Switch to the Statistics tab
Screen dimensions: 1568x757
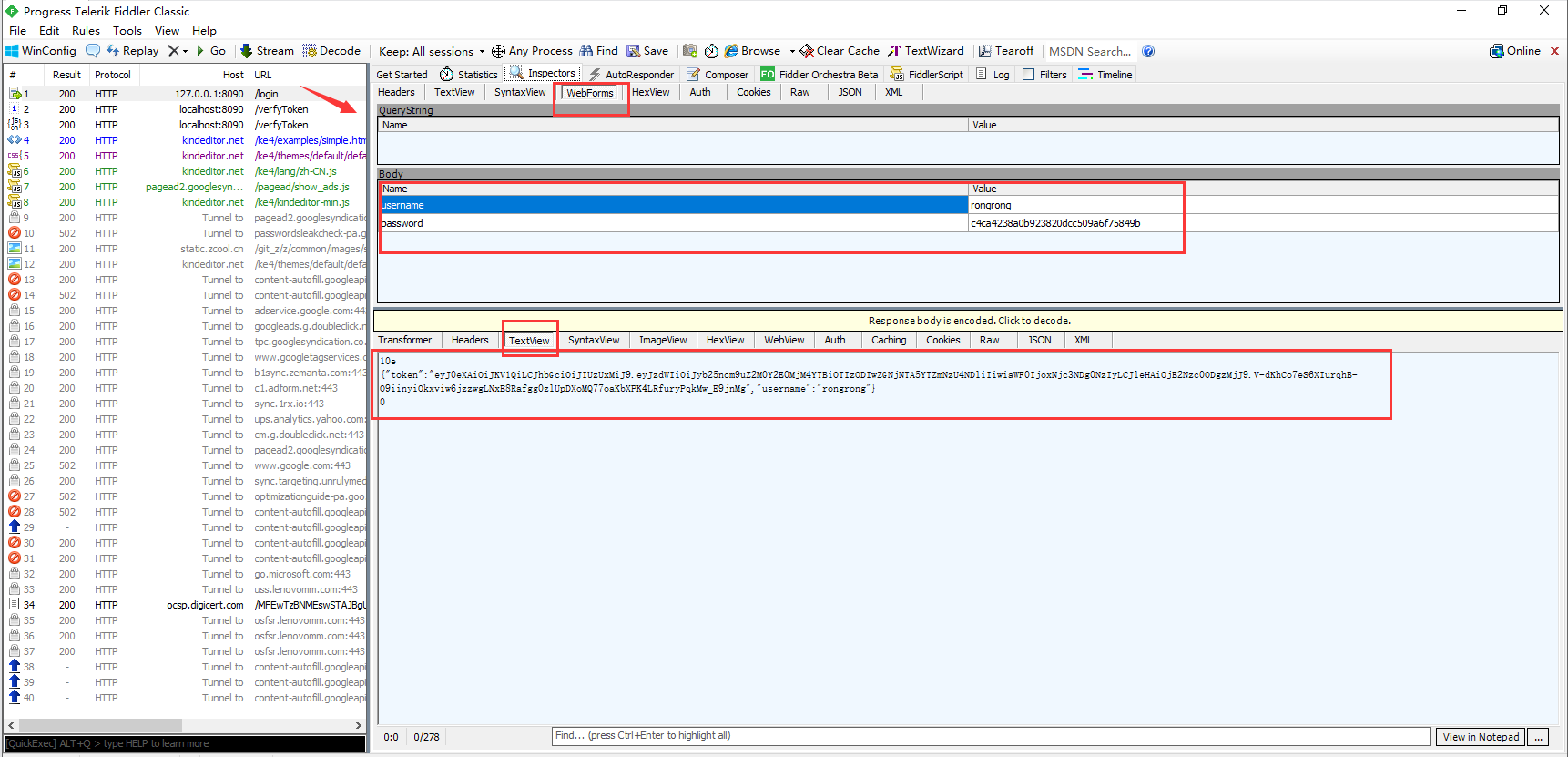tap(469, 75)
